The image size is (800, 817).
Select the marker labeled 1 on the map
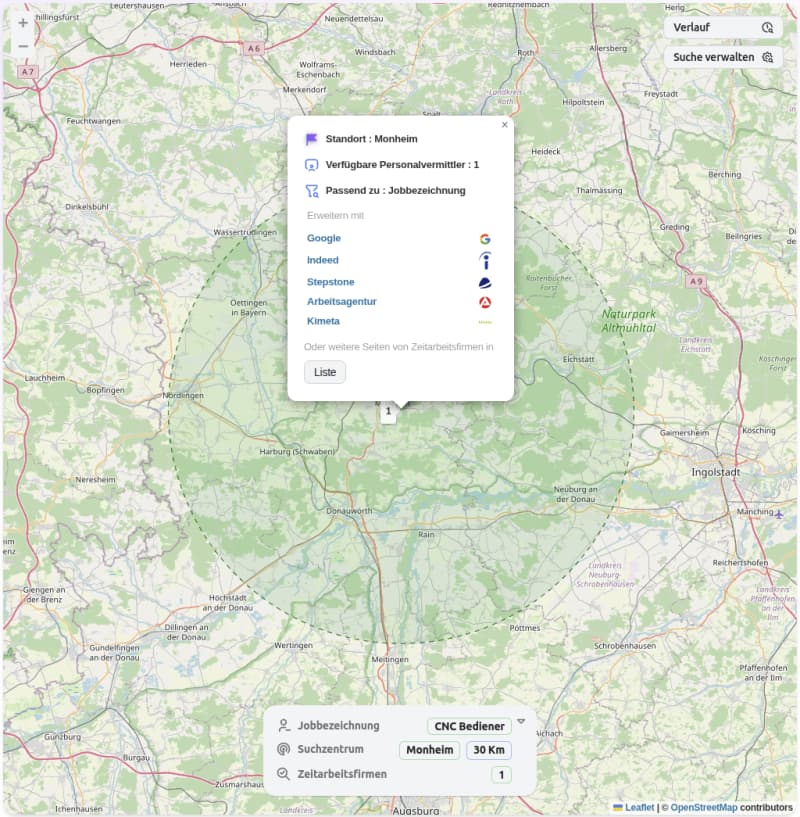[x=388, y=411]
